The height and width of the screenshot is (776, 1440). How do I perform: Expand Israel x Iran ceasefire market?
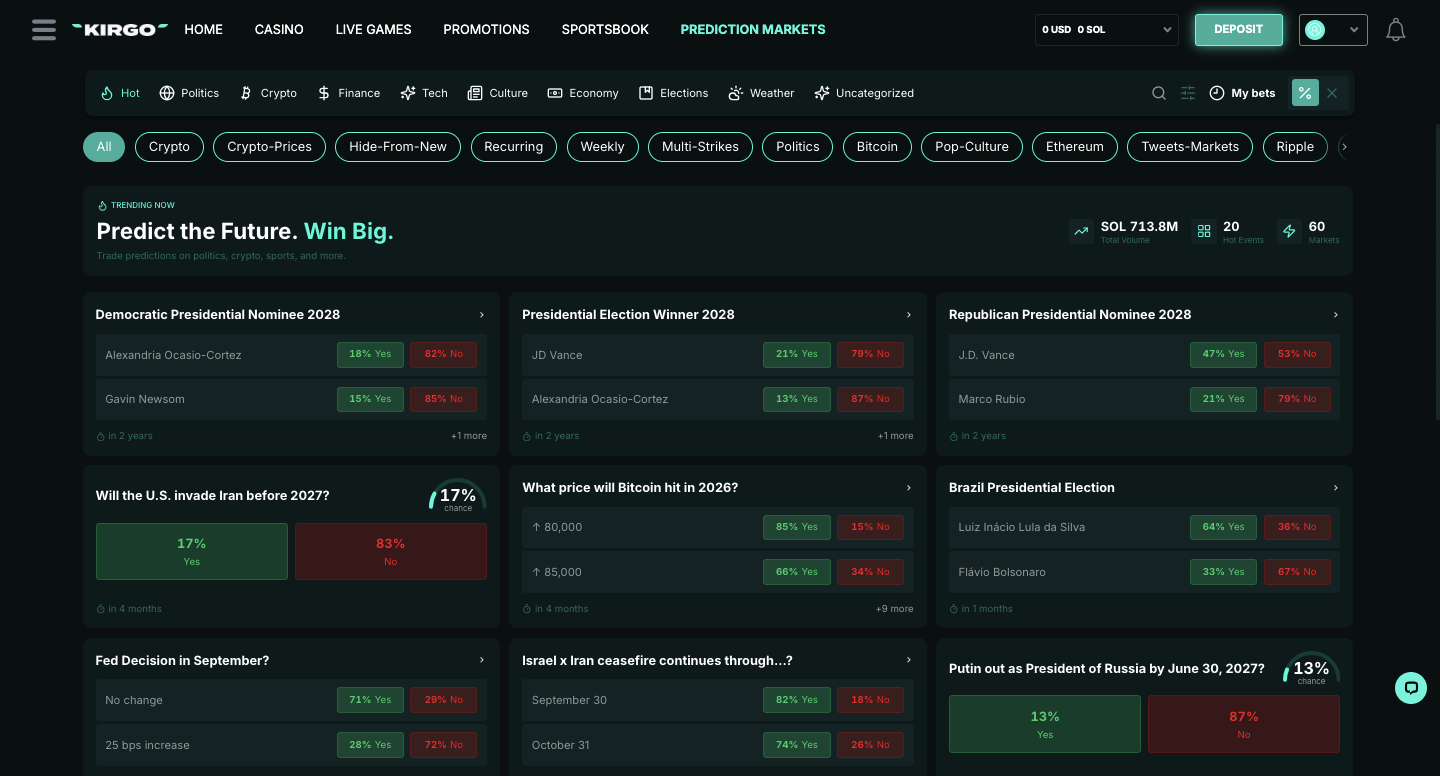coord(909,660)
